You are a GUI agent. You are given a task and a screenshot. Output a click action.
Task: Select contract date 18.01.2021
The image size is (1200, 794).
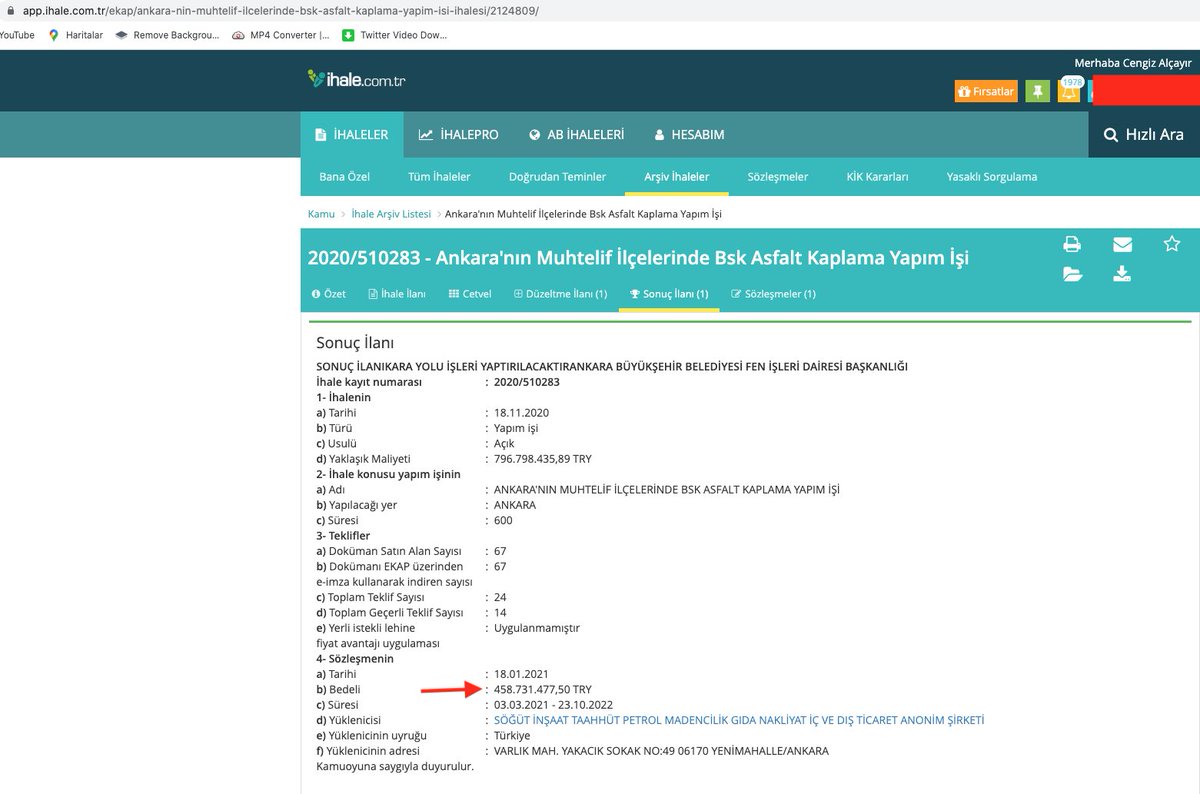[x=521, y=674]
